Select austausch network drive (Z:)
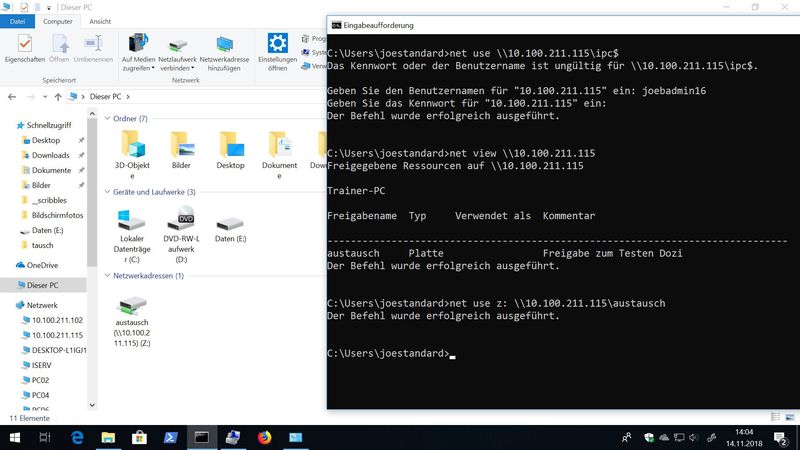Image resolution: width=800 pixels, height=450 pixels. coord(132,321)
